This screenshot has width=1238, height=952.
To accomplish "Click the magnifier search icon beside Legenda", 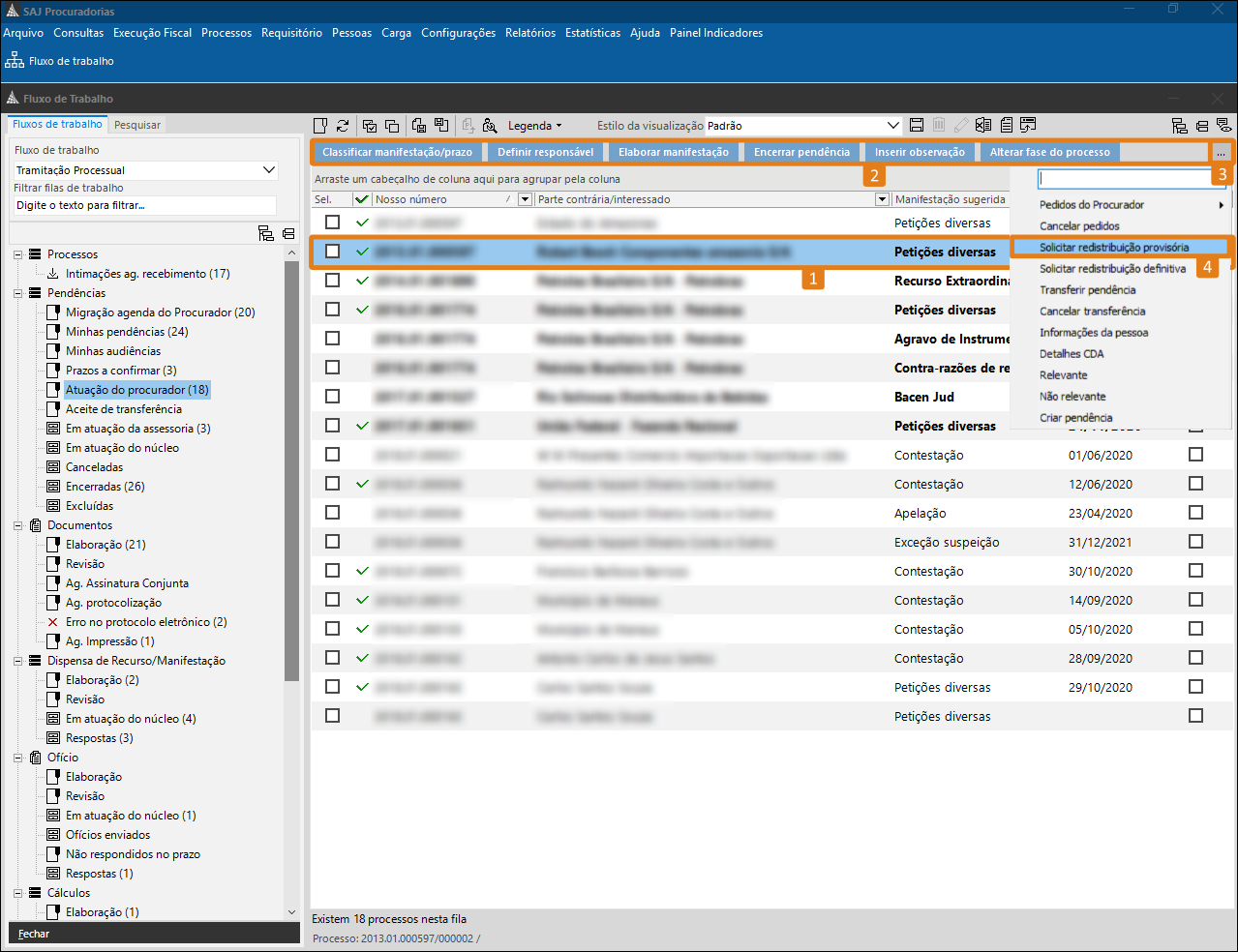I will pos(490,126).
